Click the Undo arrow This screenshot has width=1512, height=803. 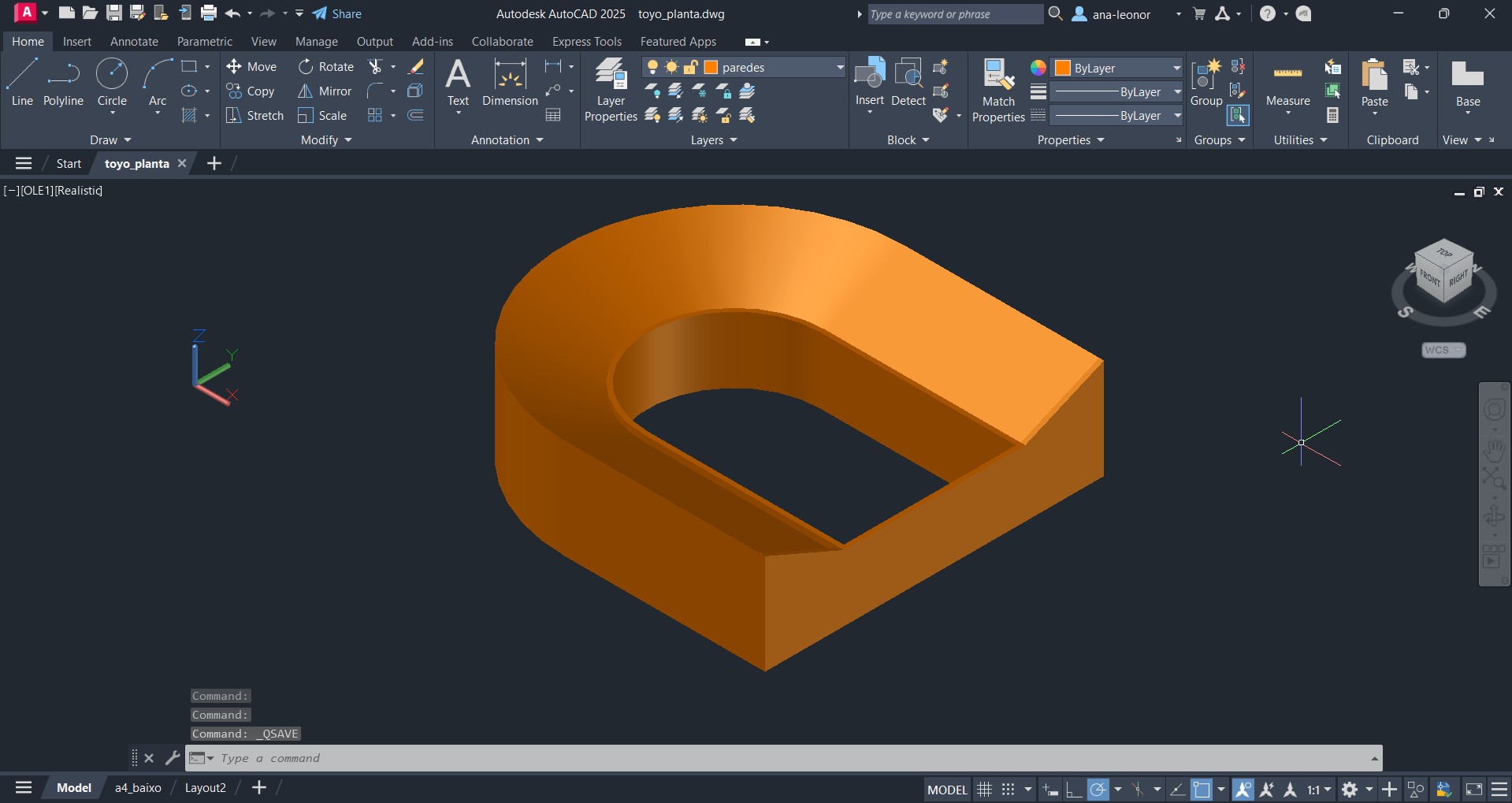pos(232,13)
